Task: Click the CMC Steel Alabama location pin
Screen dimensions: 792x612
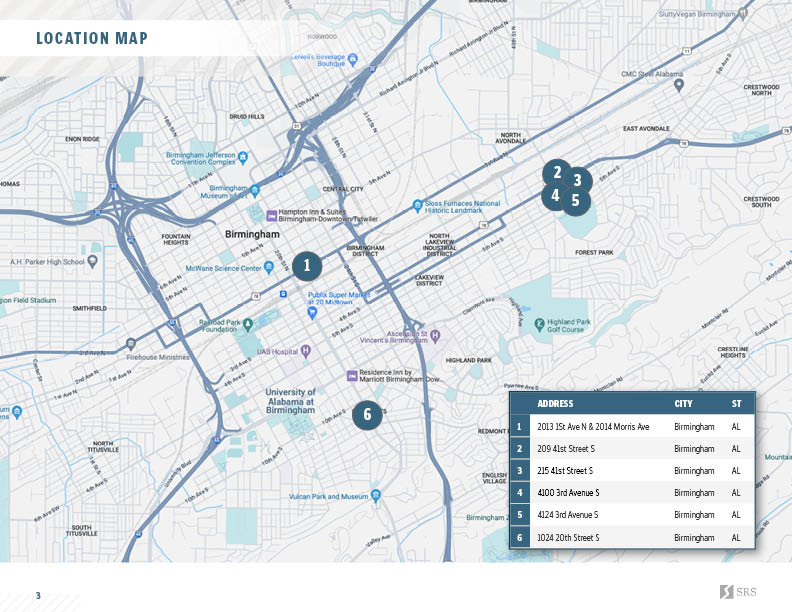Action: click(679, 86)
